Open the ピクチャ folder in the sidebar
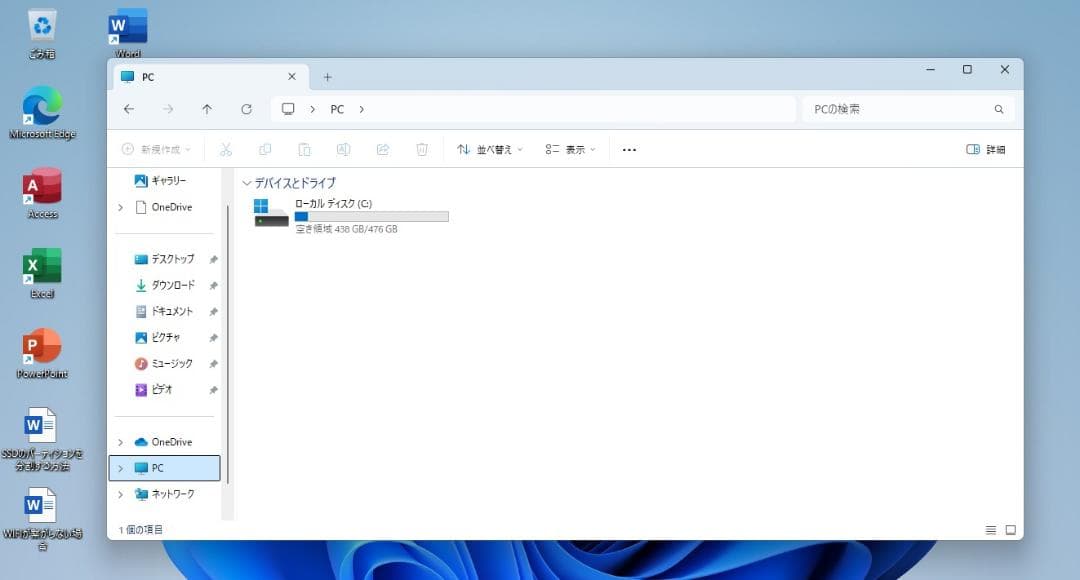 click(170, 337)
